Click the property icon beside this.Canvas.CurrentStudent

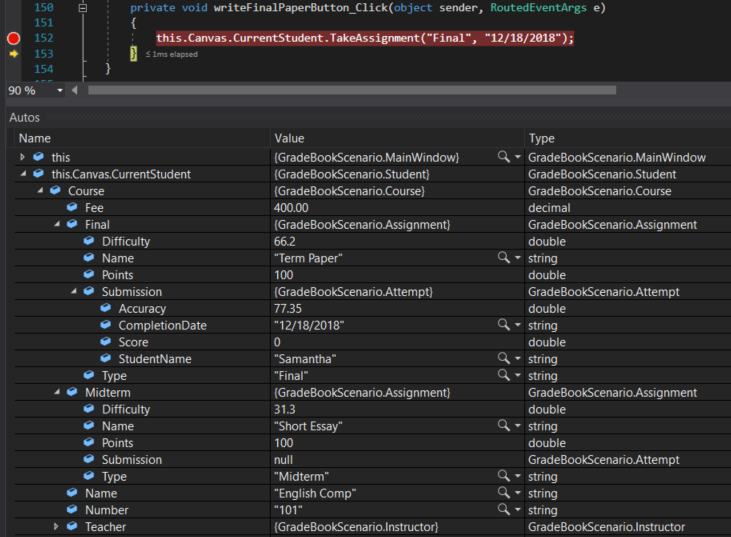pyautogui.click(x=39, y=173)
